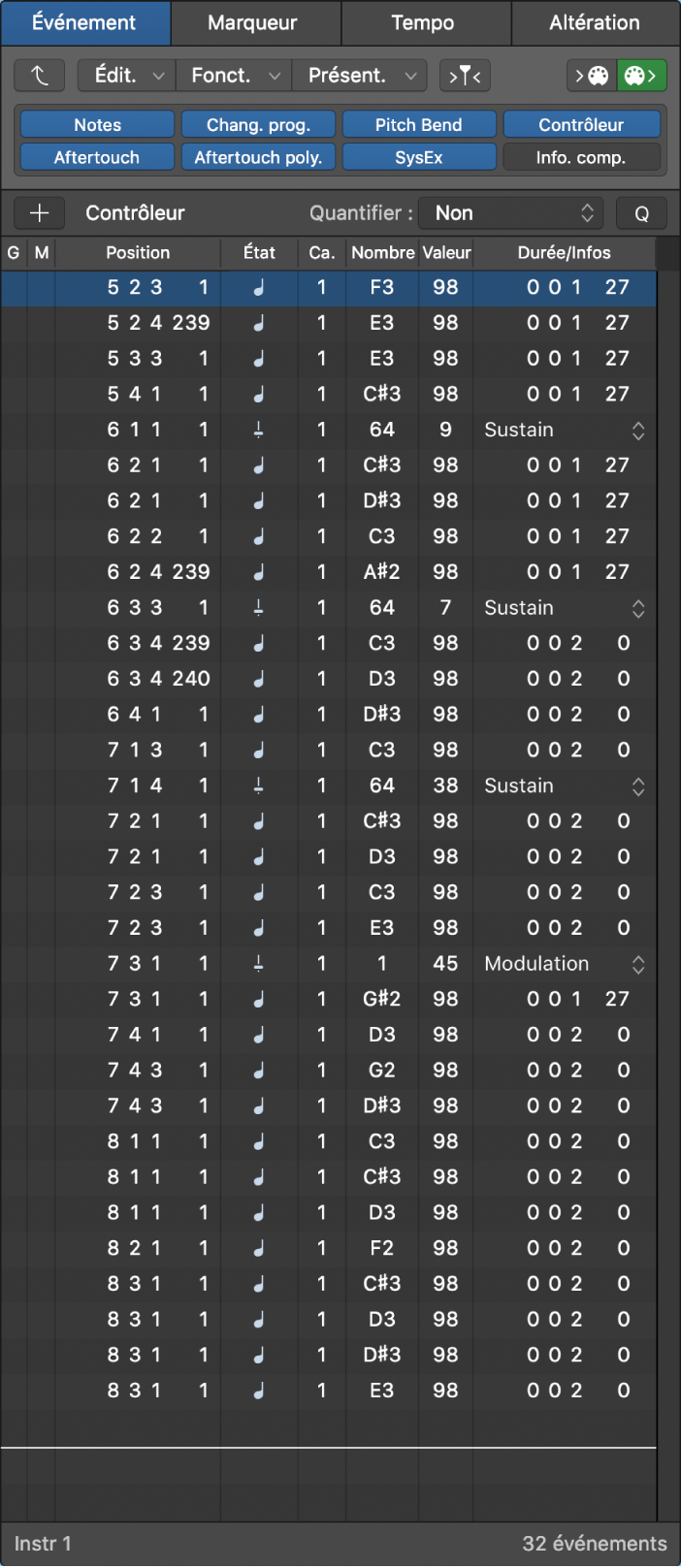
Task: Open Sustain pop-up in row 6 3 3 1
Action: 565,608
